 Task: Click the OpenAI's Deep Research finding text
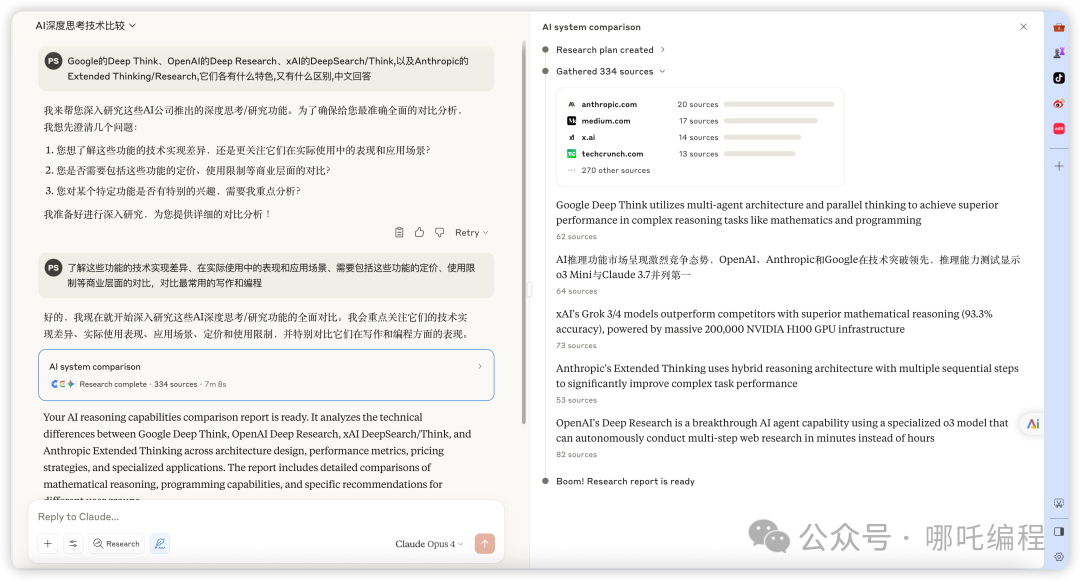tap(782, 430)
